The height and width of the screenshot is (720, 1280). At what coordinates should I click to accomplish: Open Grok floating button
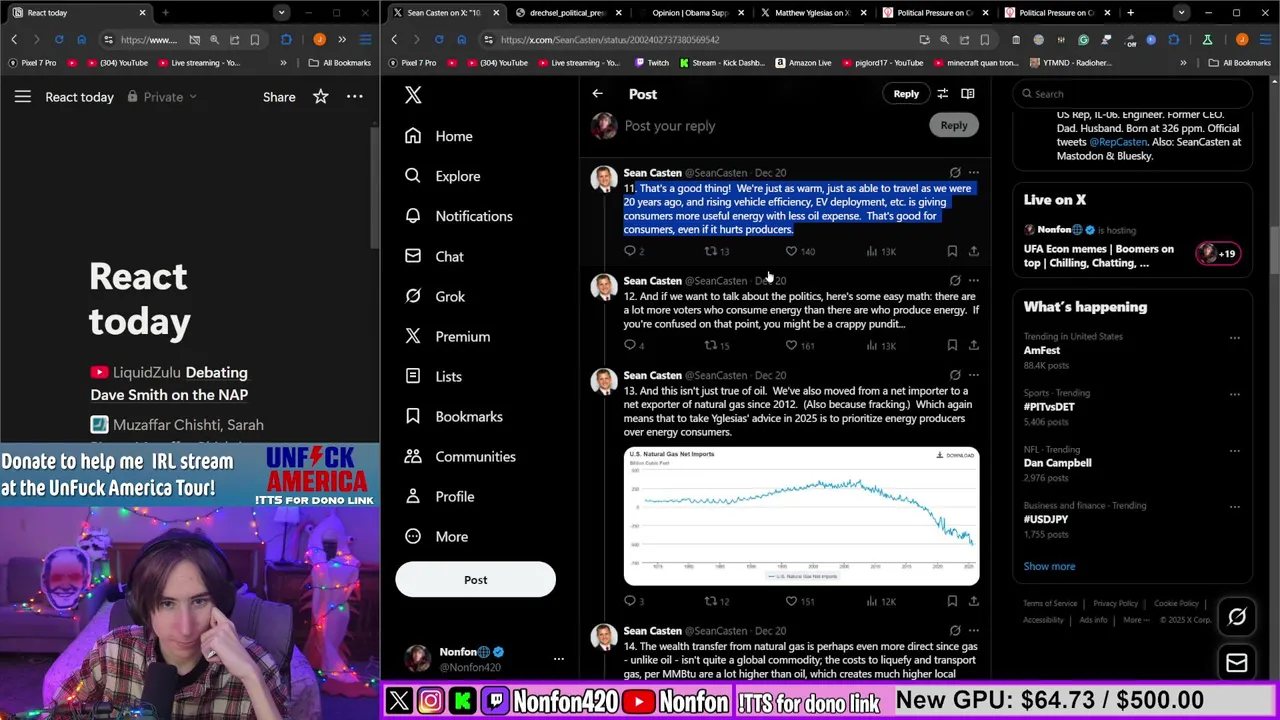pyautogui.click(x=1237, y=618)
